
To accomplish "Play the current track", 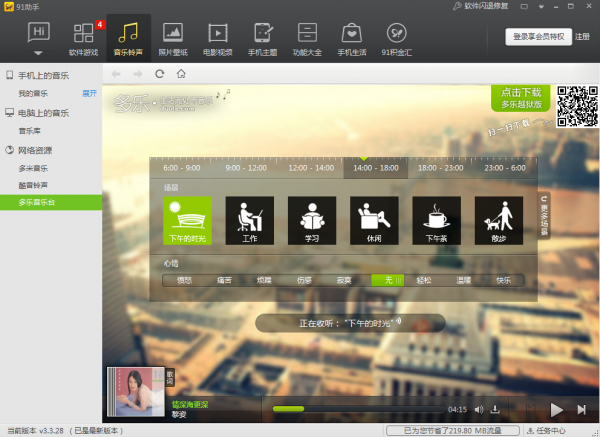I will point(556,410).
